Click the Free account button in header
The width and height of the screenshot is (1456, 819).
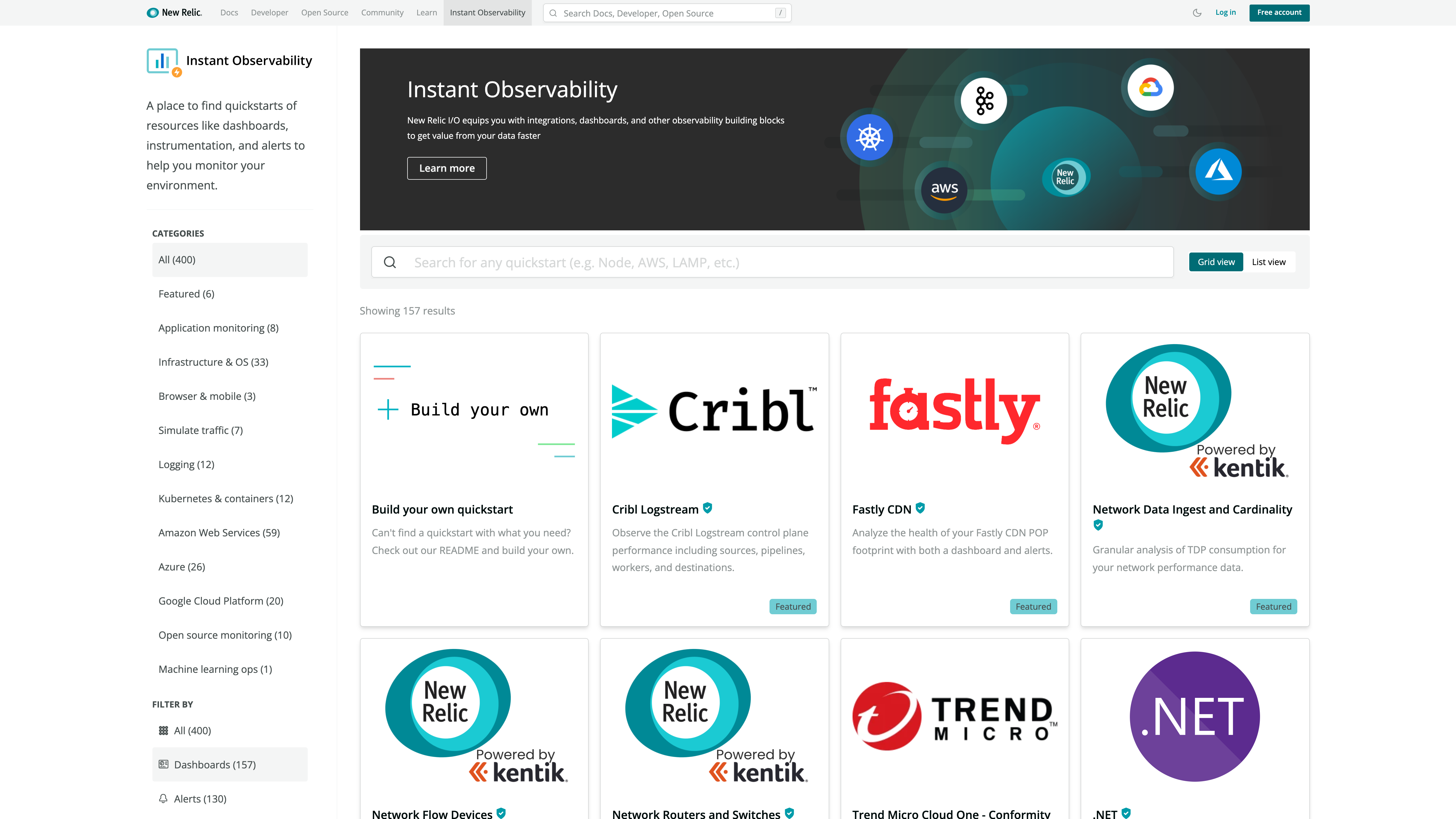coord(1279,12)
